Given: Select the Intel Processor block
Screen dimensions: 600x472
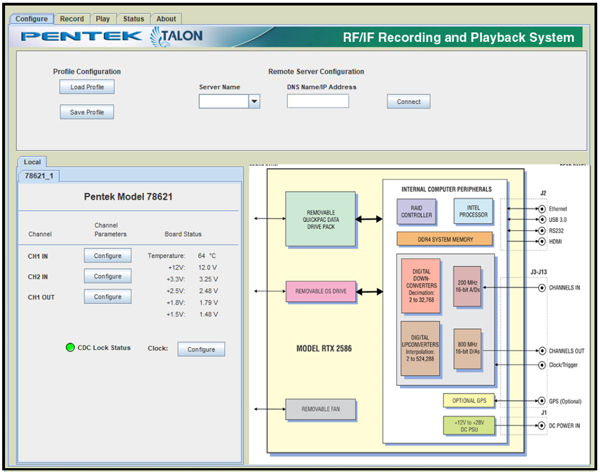Looking at the screenshot, I should (473, 211).
